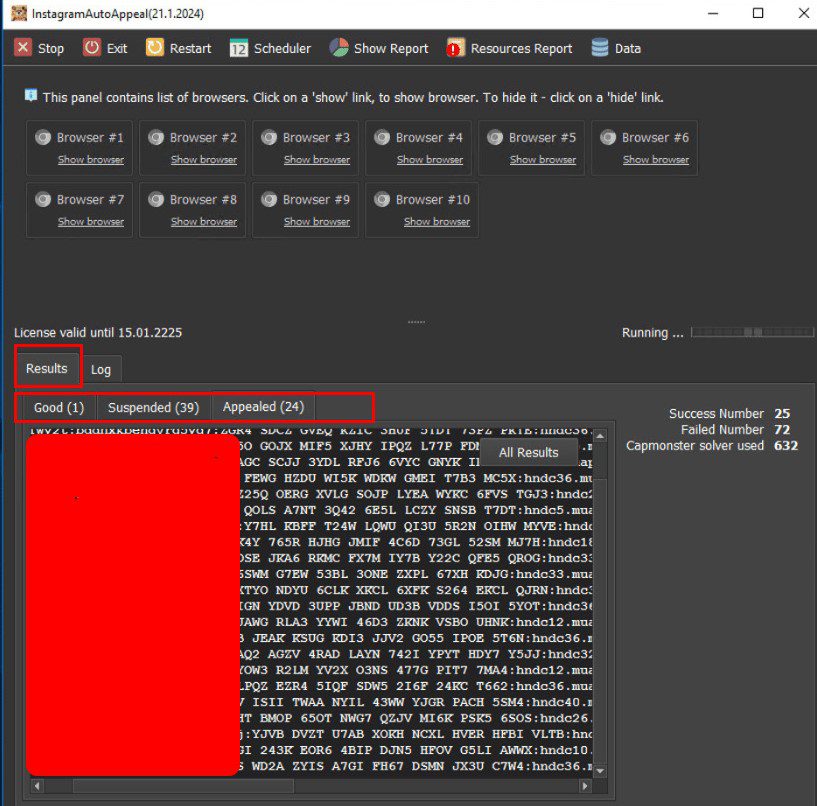Click the Restart toolbar label
The image size is (817, 806).
tap(191, 48)
